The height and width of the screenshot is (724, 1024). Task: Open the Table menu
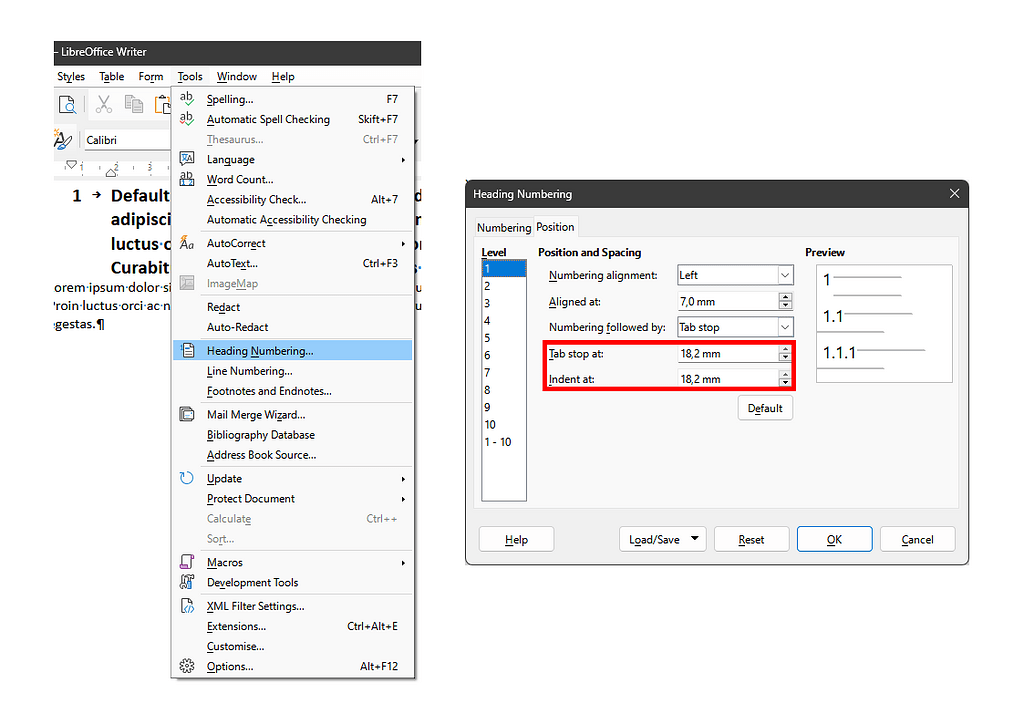111,76
